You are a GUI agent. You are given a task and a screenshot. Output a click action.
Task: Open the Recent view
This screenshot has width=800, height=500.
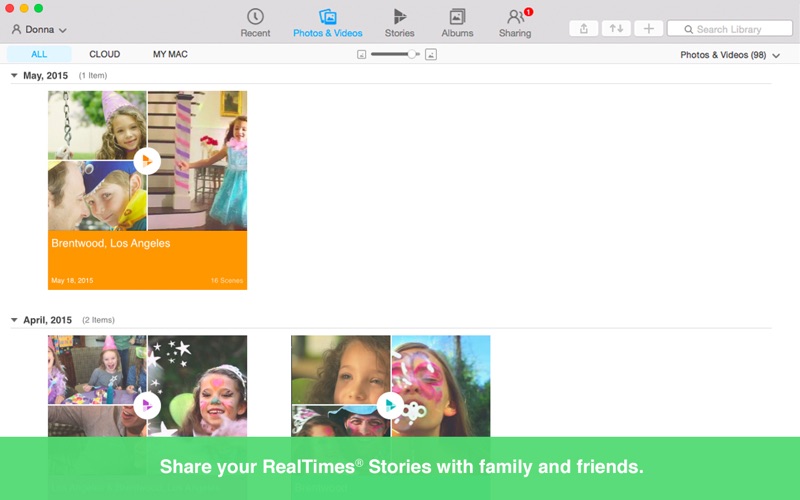pyautogui.click(x=255, y=22)
